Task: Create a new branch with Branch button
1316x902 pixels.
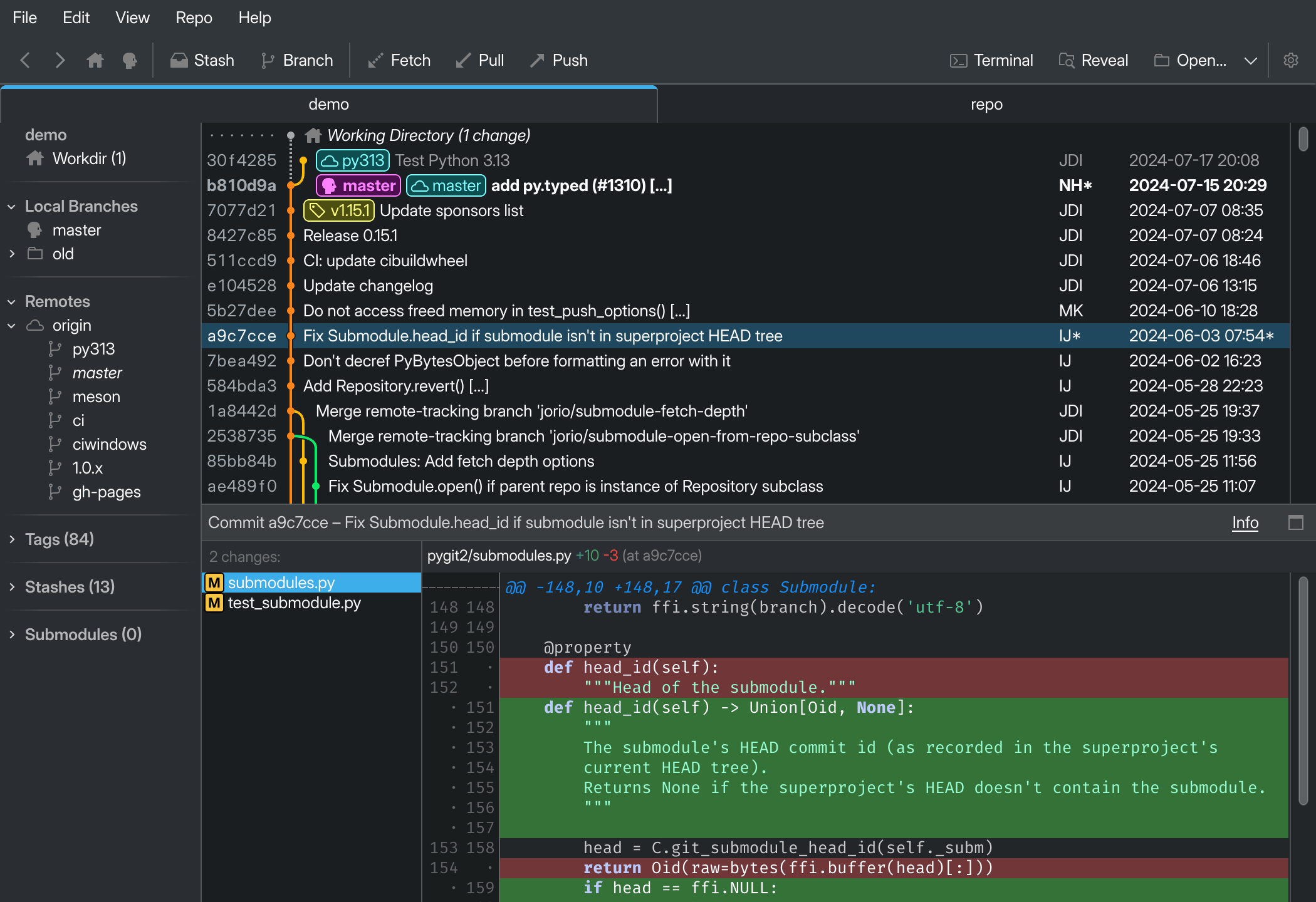Action: (x=297, y=60)
